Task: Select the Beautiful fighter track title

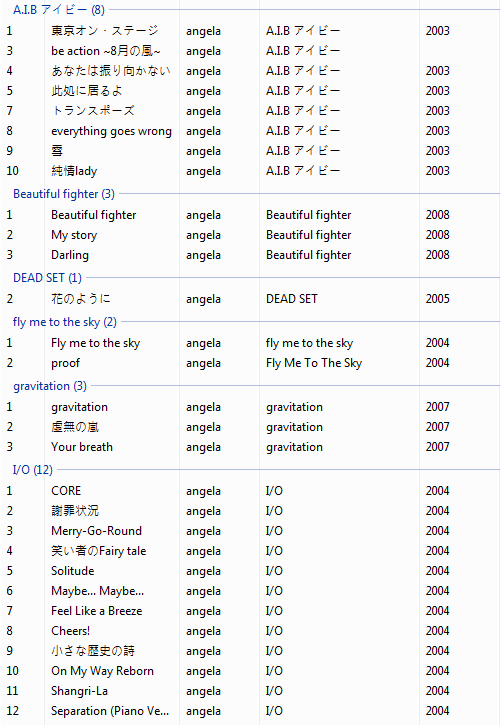Action: click(x=94, y=215)
